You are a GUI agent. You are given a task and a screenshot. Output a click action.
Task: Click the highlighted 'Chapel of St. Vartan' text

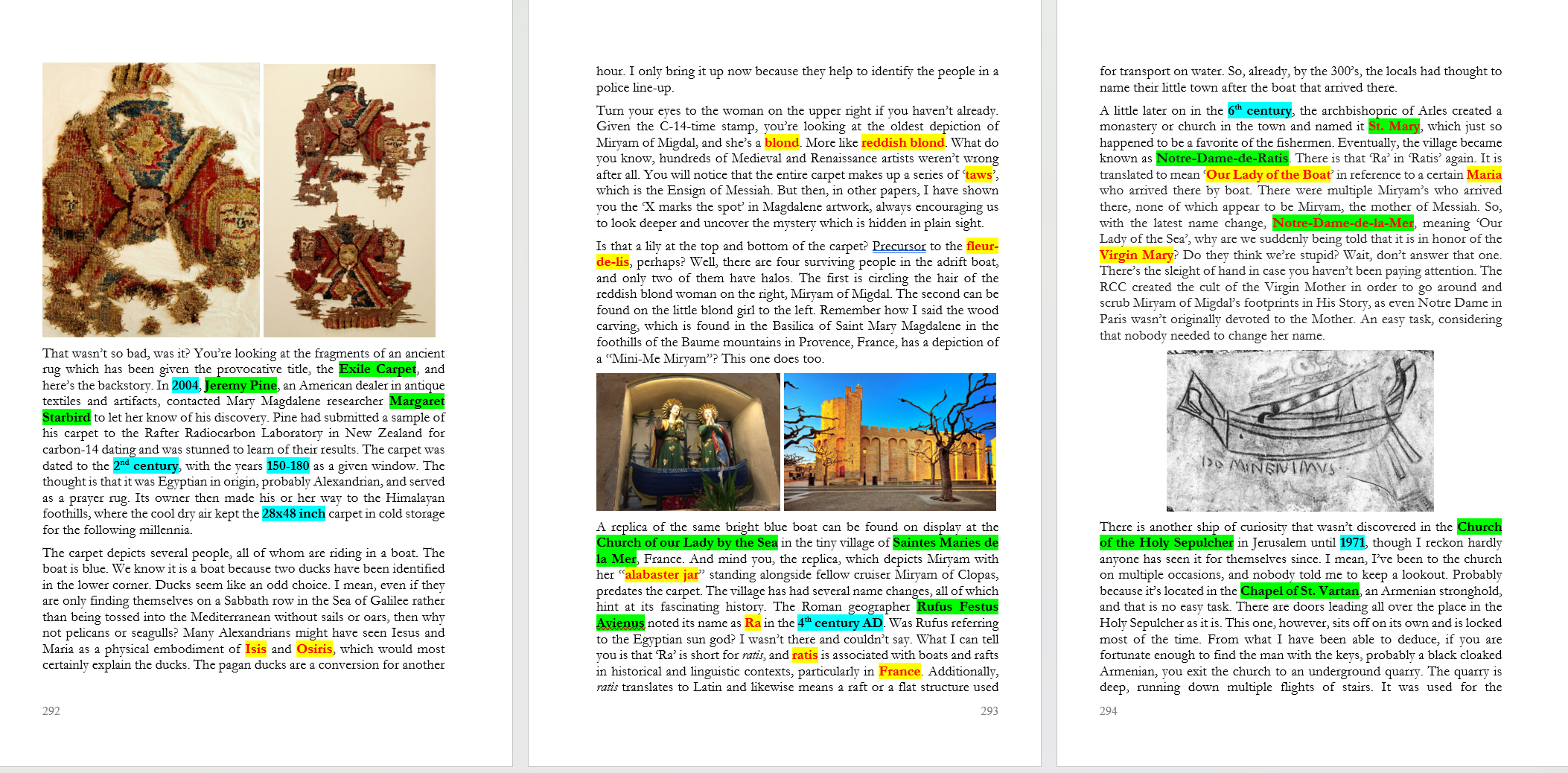click(x=1300, y=591)
